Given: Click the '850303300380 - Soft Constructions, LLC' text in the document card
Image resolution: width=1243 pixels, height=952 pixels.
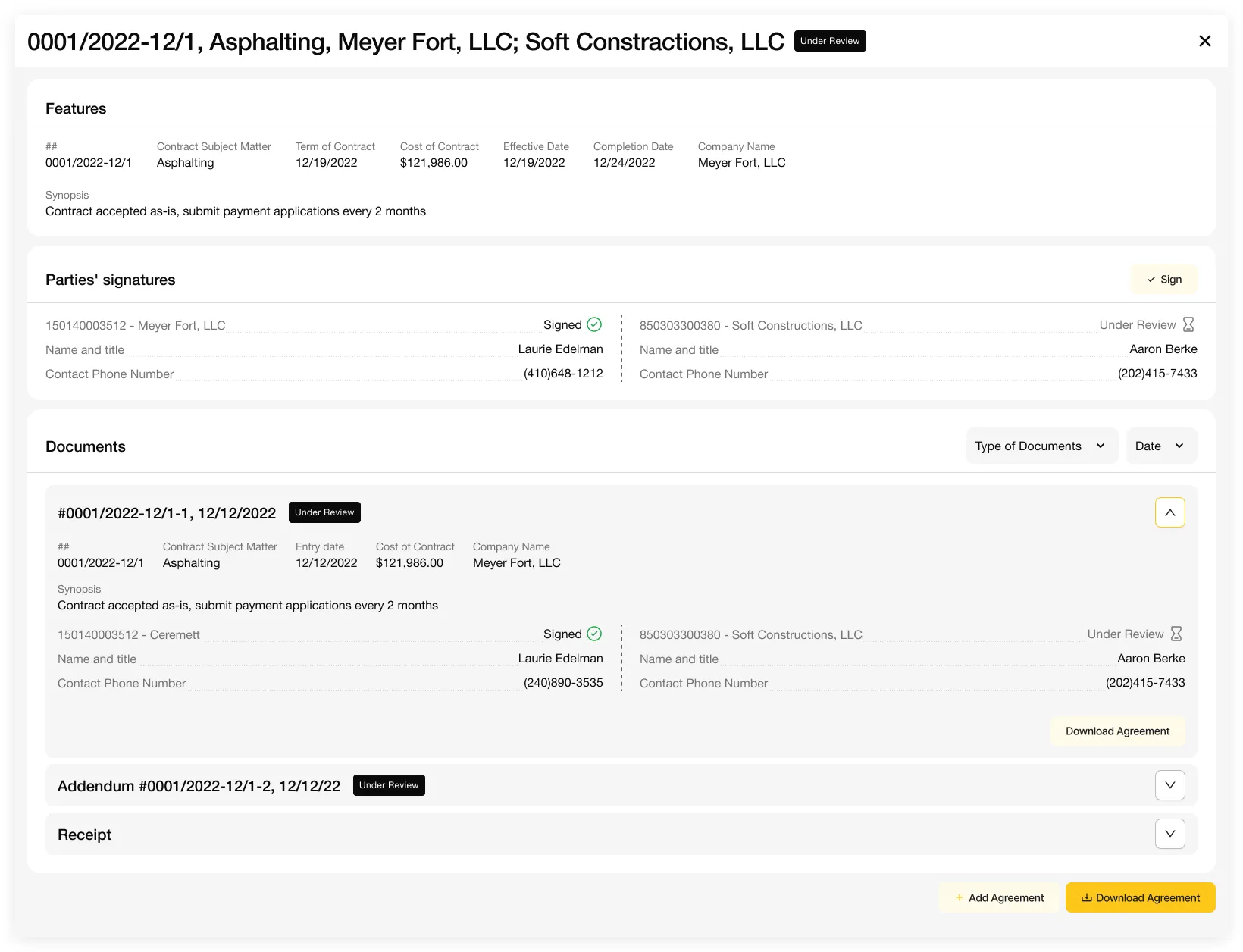Looking at the screenshot, I should point(751,634).
